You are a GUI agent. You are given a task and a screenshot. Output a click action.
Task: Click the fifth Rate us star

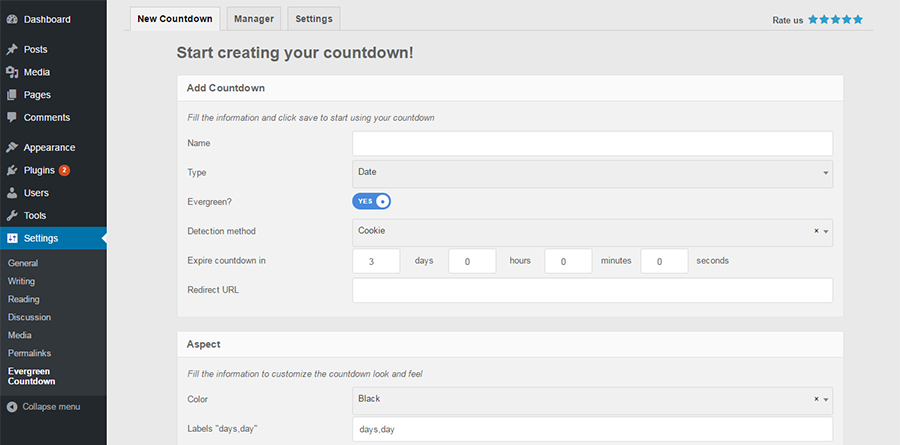(858, 20)
